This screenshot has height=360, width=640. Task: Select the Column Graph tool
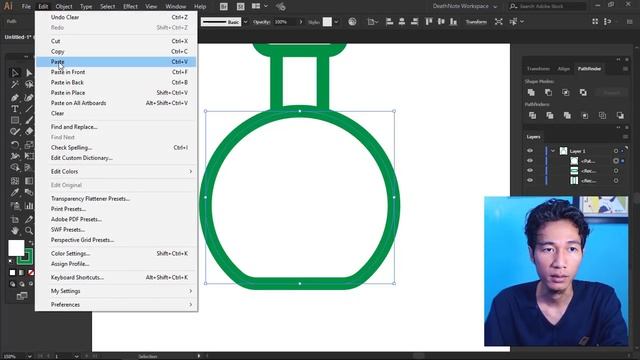pos(29,206)
